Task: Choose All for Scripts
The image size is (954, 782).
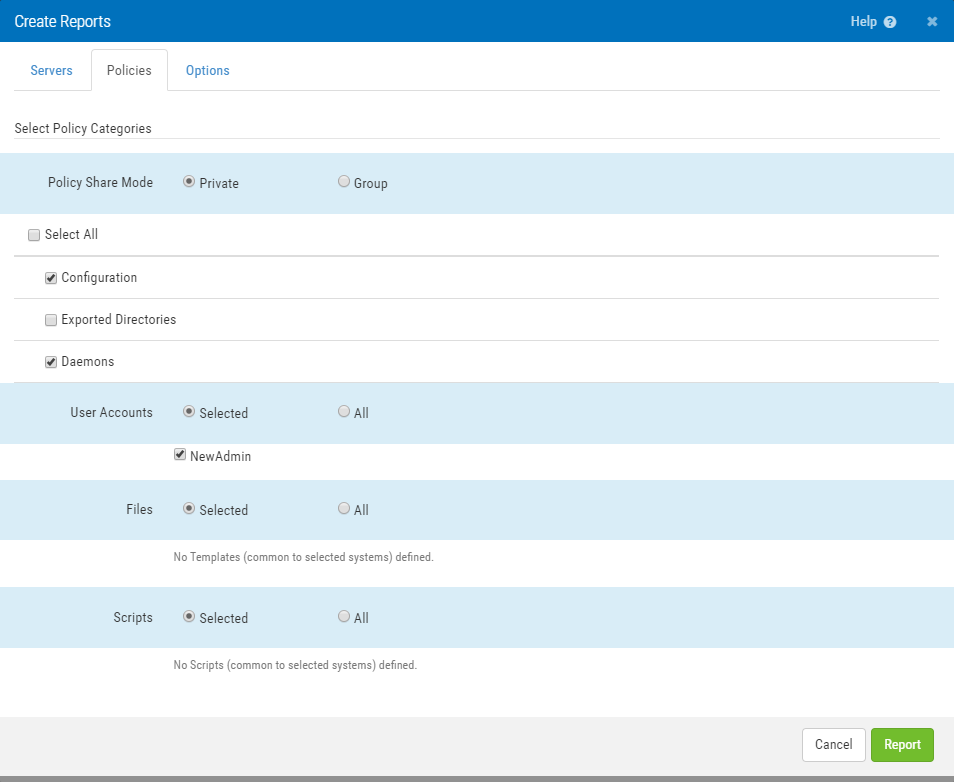Action: 344,617
